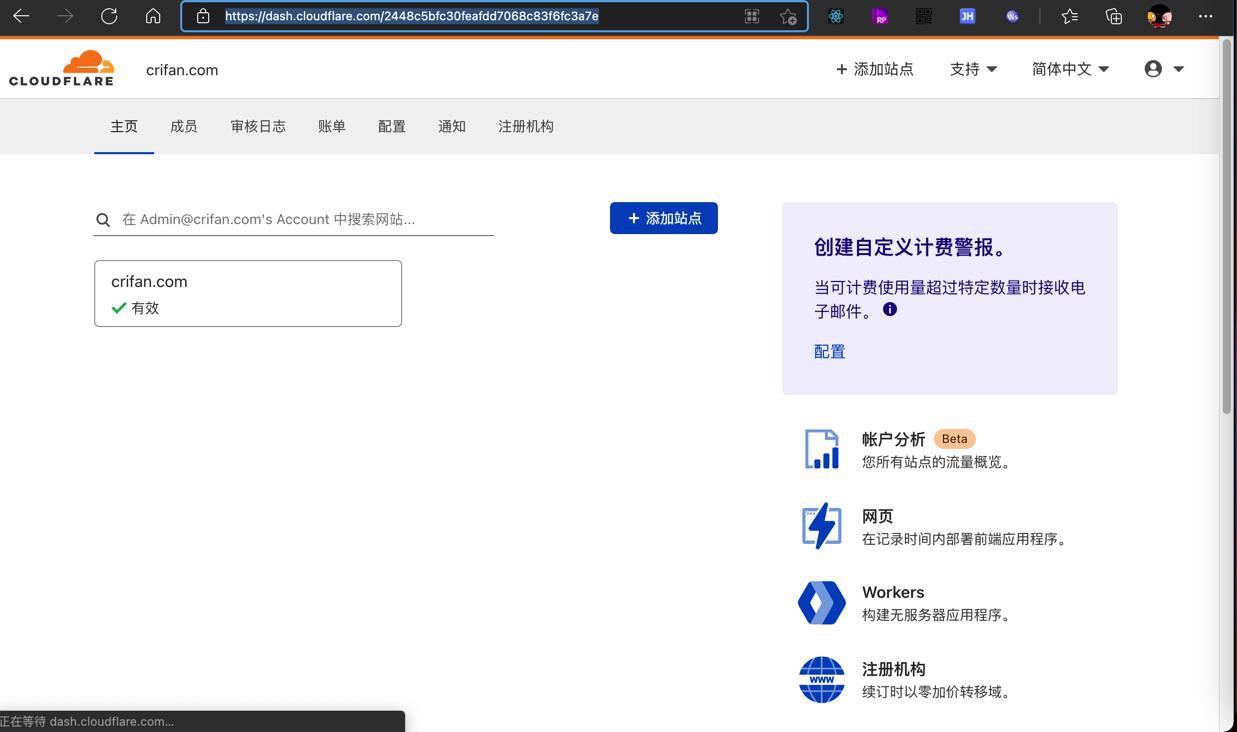Open the browser home page icon
1237x732 pixels.
point(153,16)
